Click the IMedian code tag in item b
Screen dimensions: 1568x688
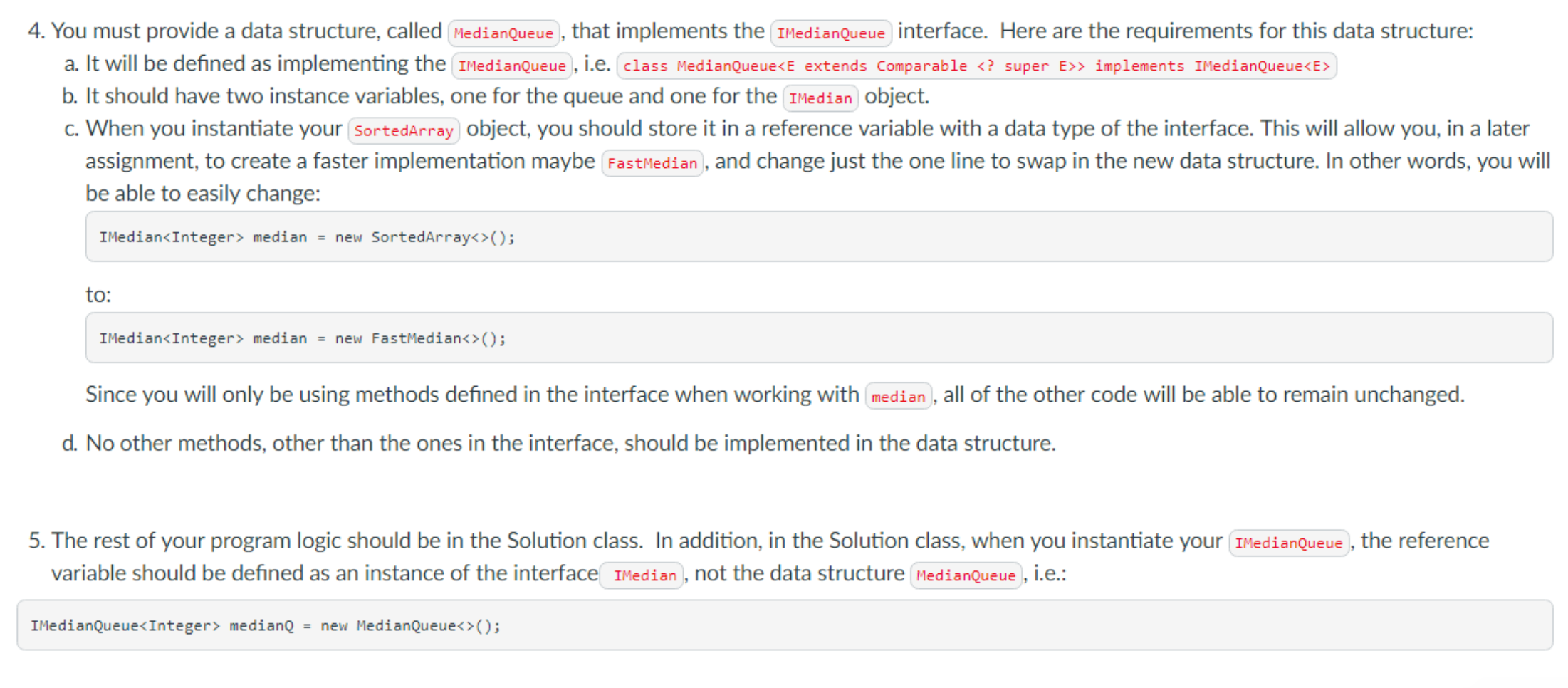[x=820, y=98]
